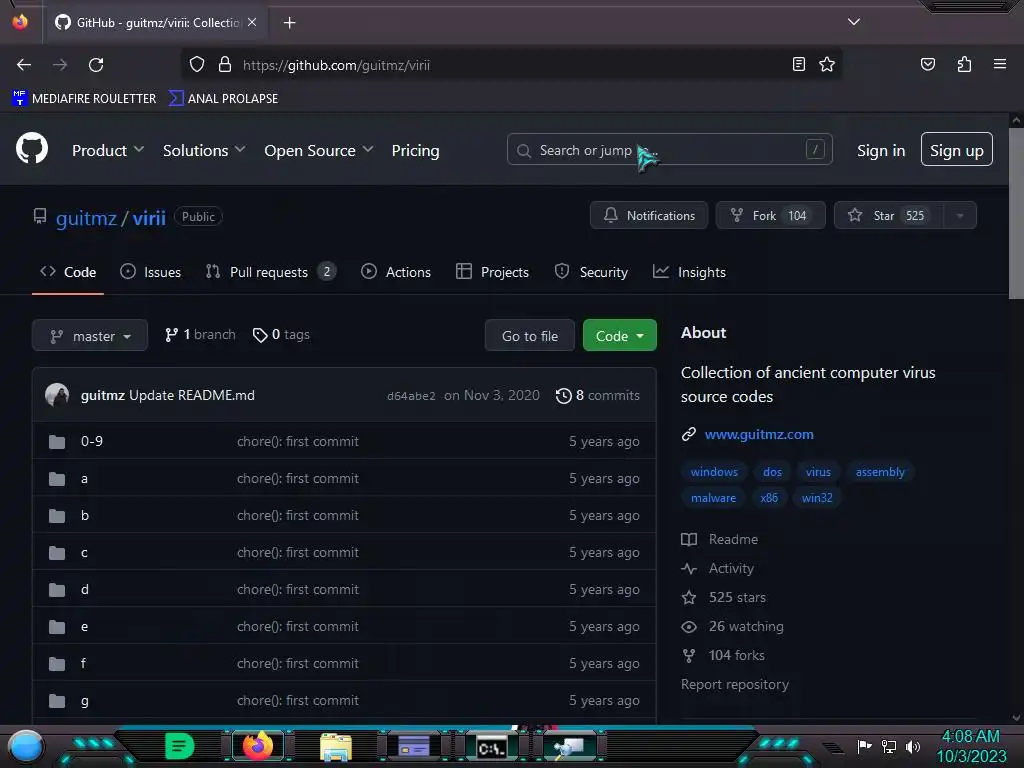
Task: Click the assembly topic tag
Action: [880, 472]
